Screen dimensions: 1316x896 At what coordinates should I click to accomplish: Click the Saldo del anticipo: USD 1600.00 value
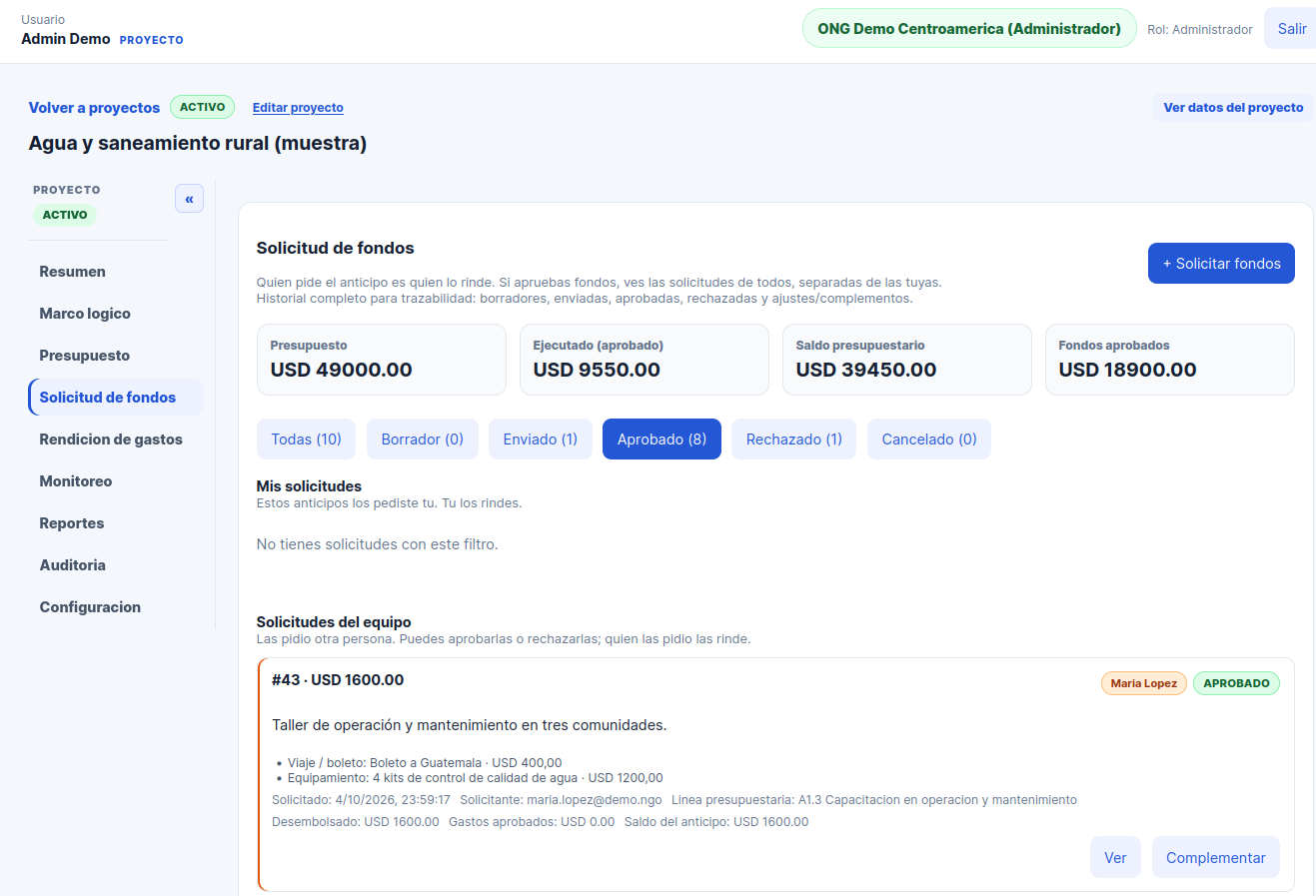(x=716, y=822)
